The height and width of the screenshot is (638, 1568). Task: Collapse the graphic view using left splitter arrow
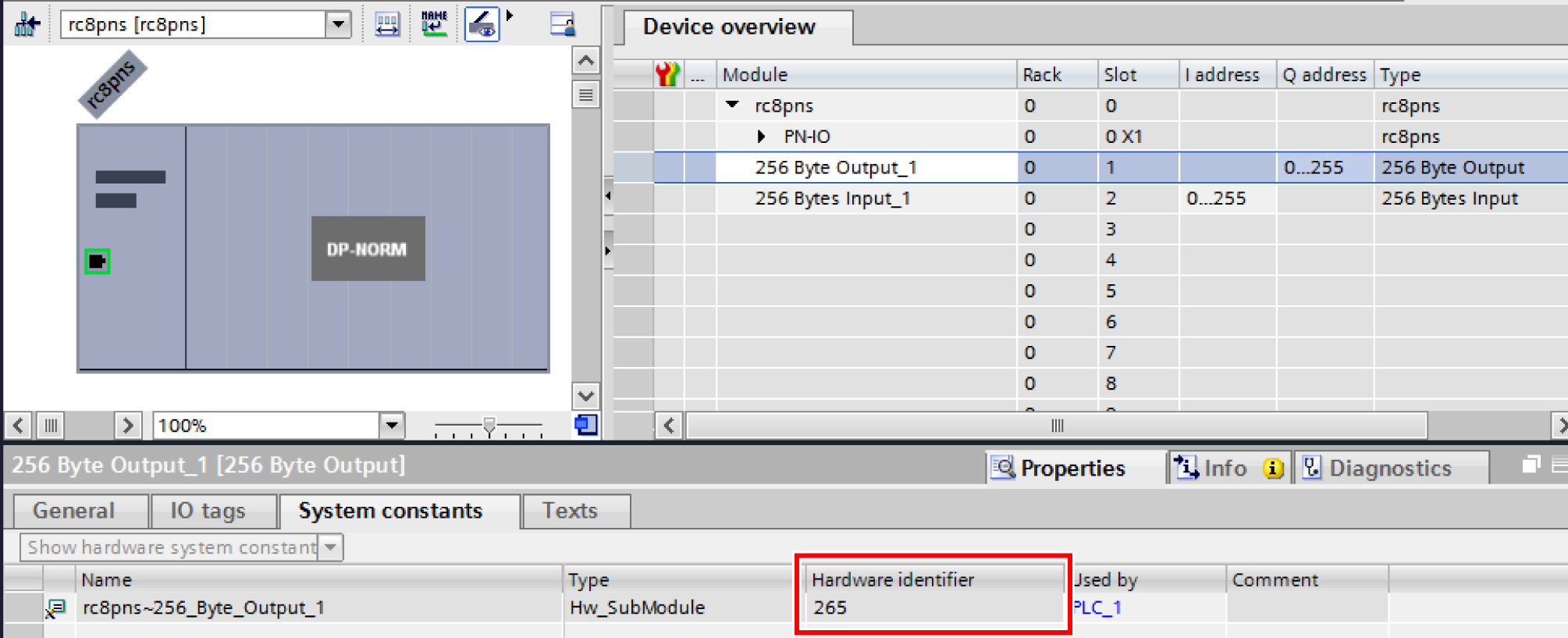click(608, 195)
